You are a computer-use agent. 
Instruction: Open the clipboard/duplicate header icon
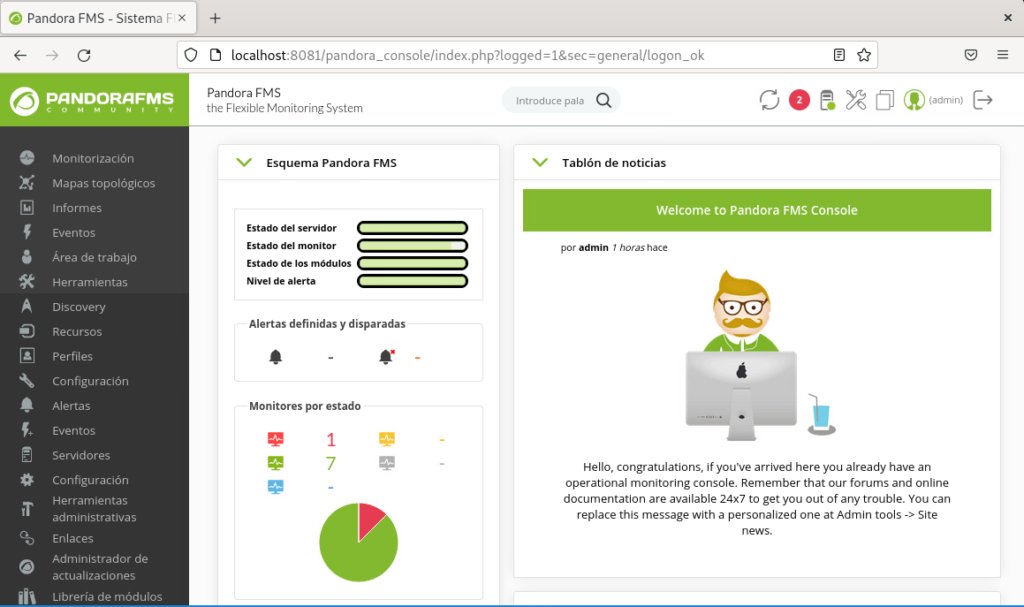click(x=884, y=99)
